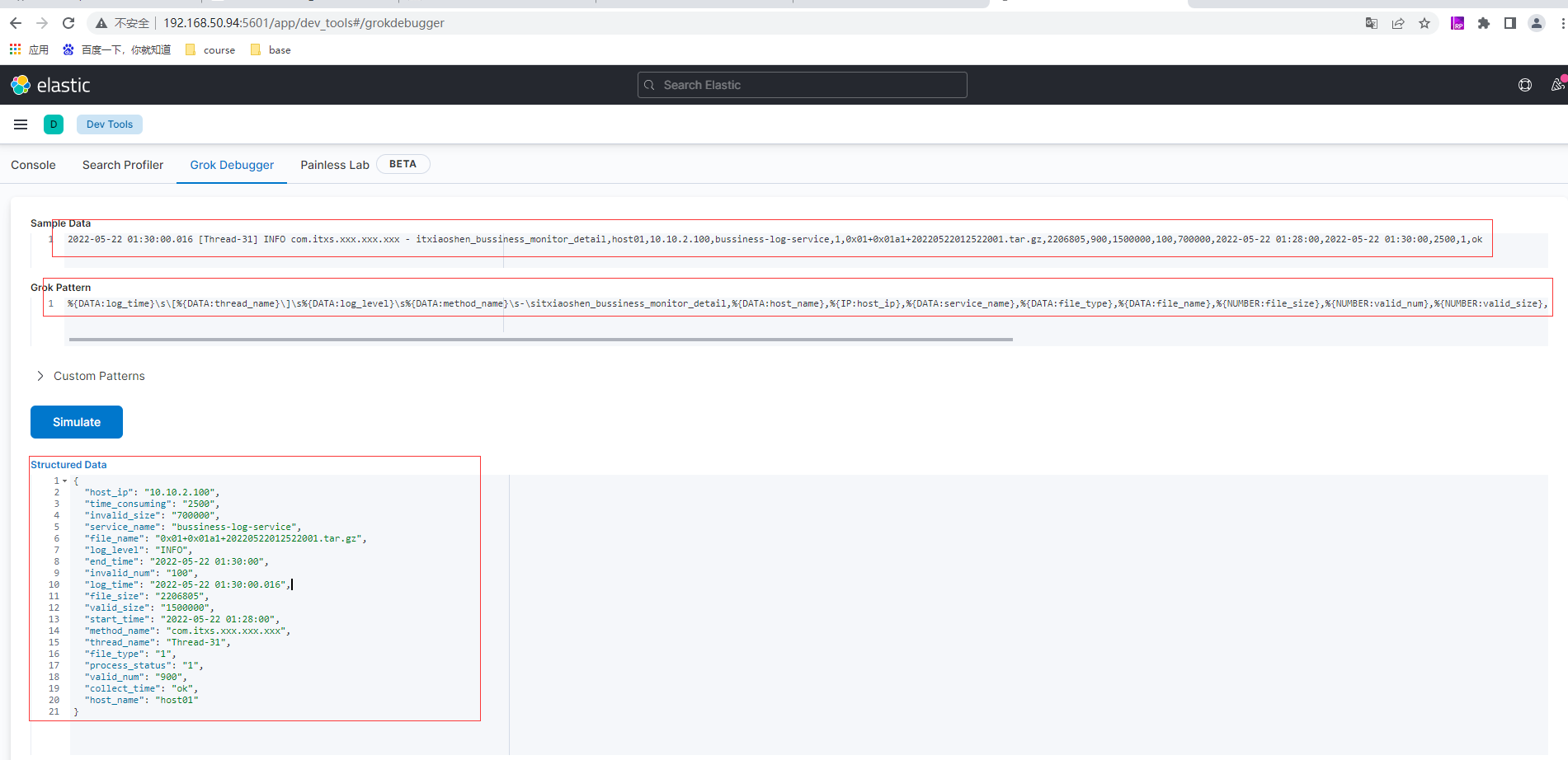This screenshot has width=1568, height=760.
Task: Click the "start_time" output line
Action: click(x=182, y=619)
